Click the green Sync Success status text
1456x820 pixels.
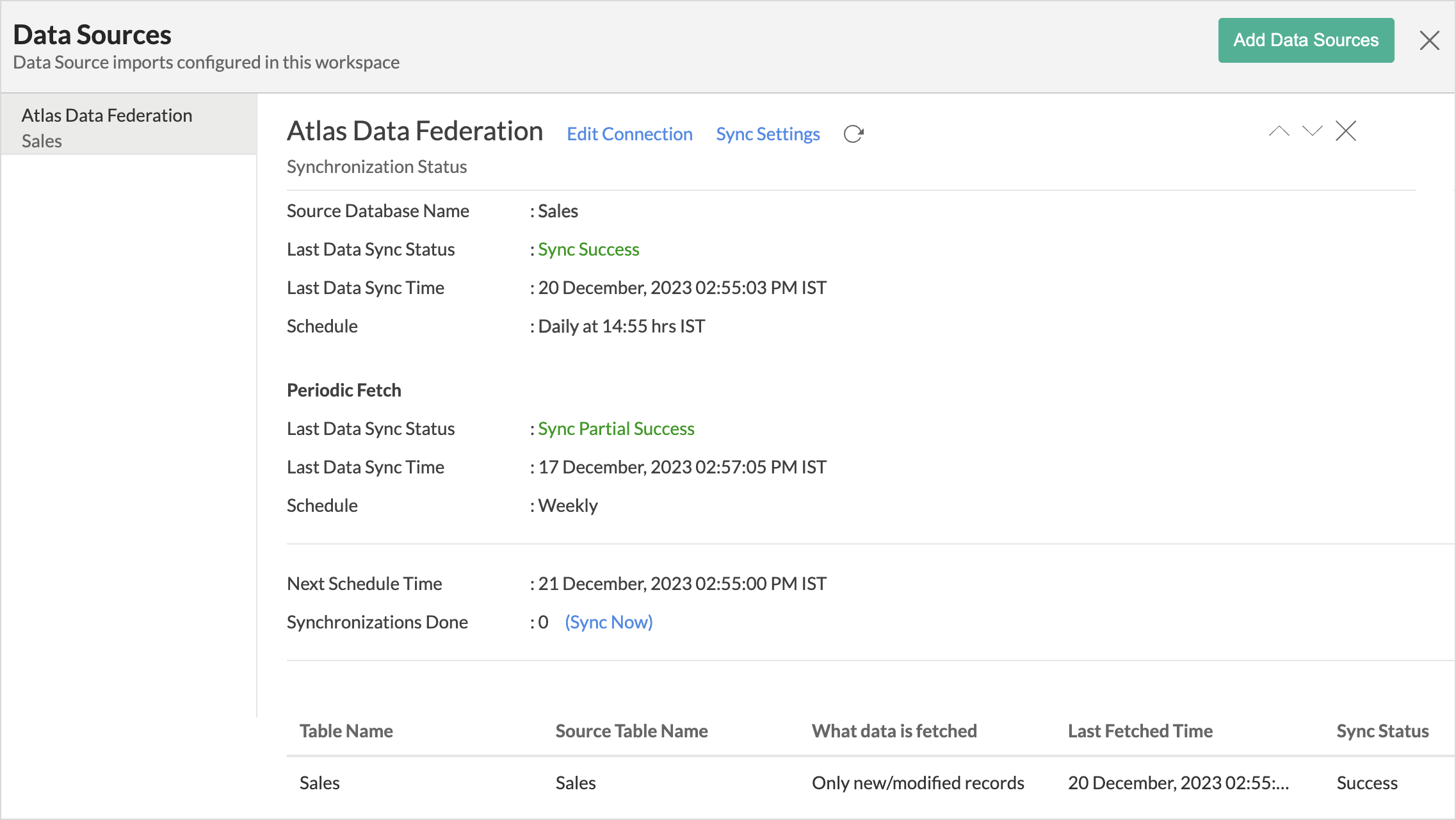click(x=588, y=249)
